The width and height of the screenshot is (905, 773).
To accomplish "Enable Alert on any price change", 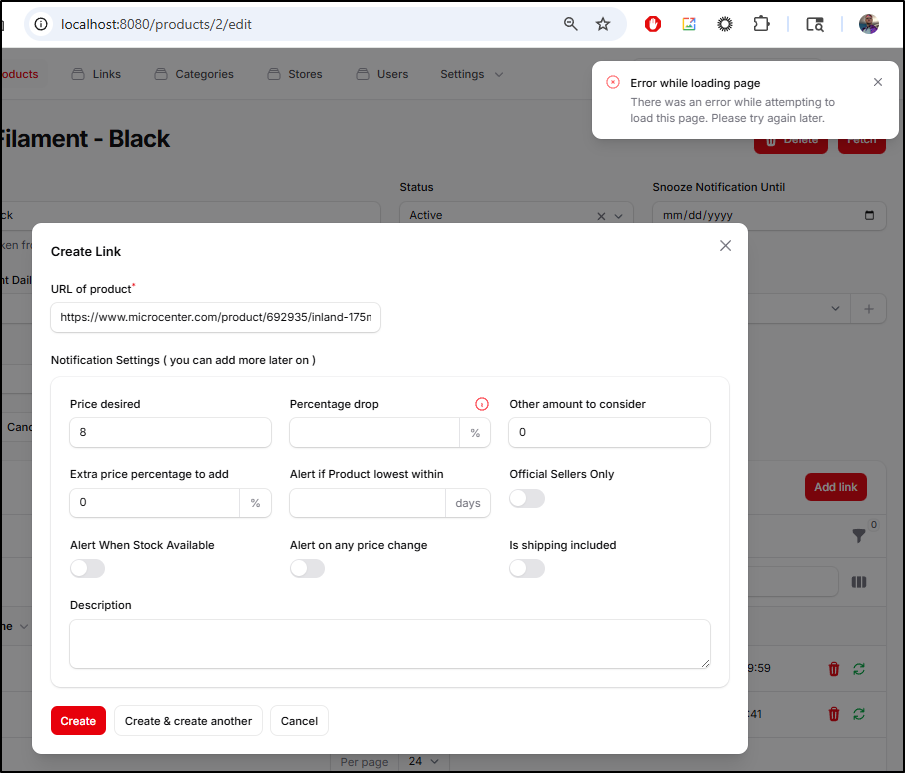I will 307,568.
